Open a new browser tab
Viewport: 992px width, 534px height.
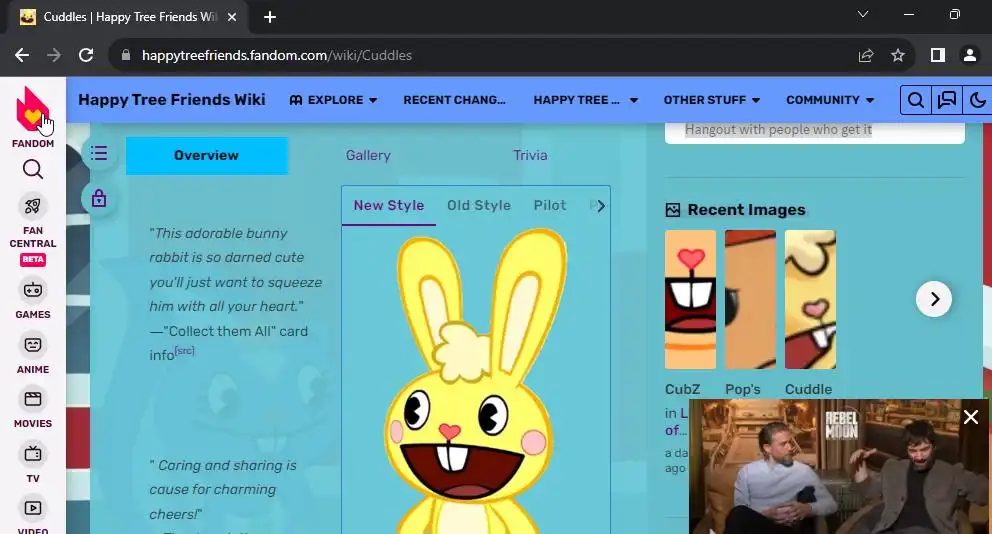tap(270, 17)
